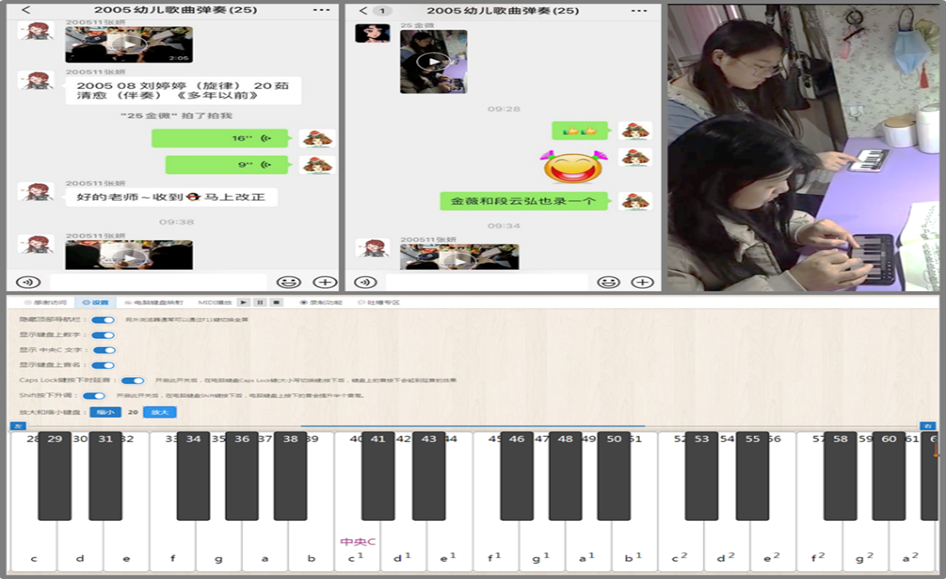Disable 显示键盘上数字 switch
Image resolution: width=946 pixels, height=579 pixels.
(x=103, y=335)
